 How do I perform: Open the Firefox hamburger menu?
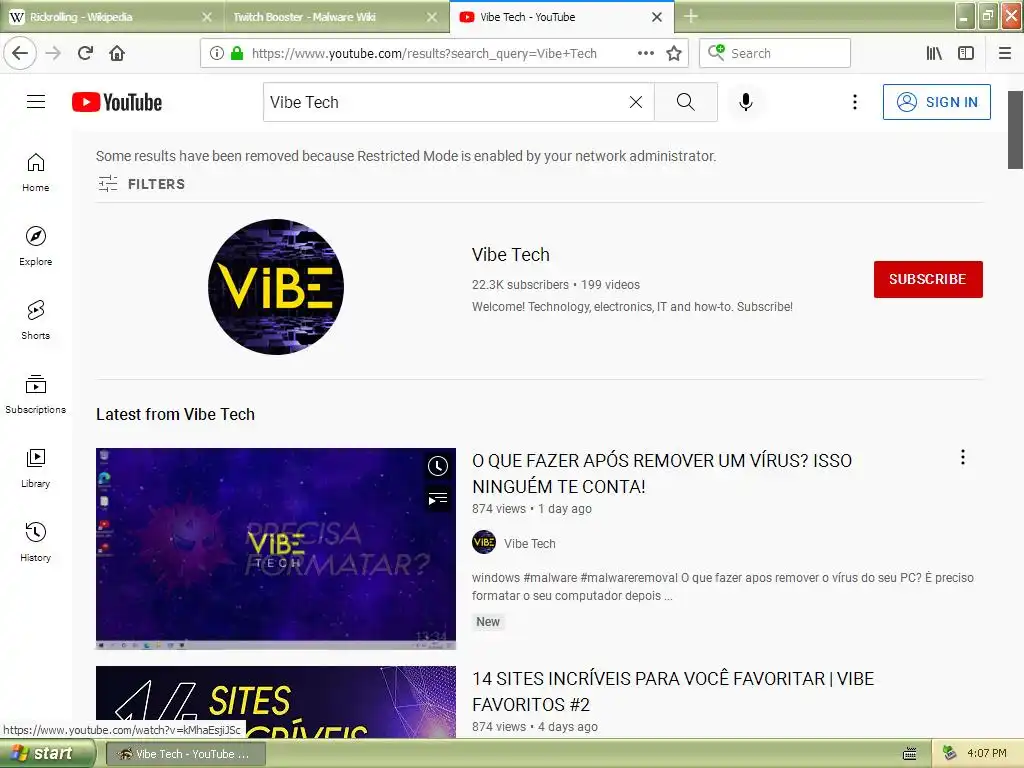point(1005,54)
